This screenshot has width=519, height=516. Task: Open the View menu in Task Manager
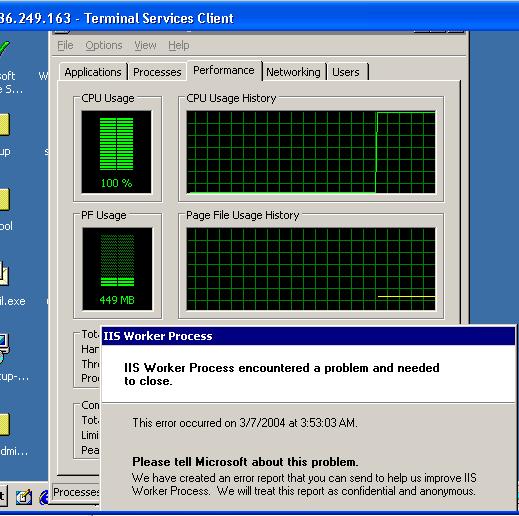coord(145,45)
